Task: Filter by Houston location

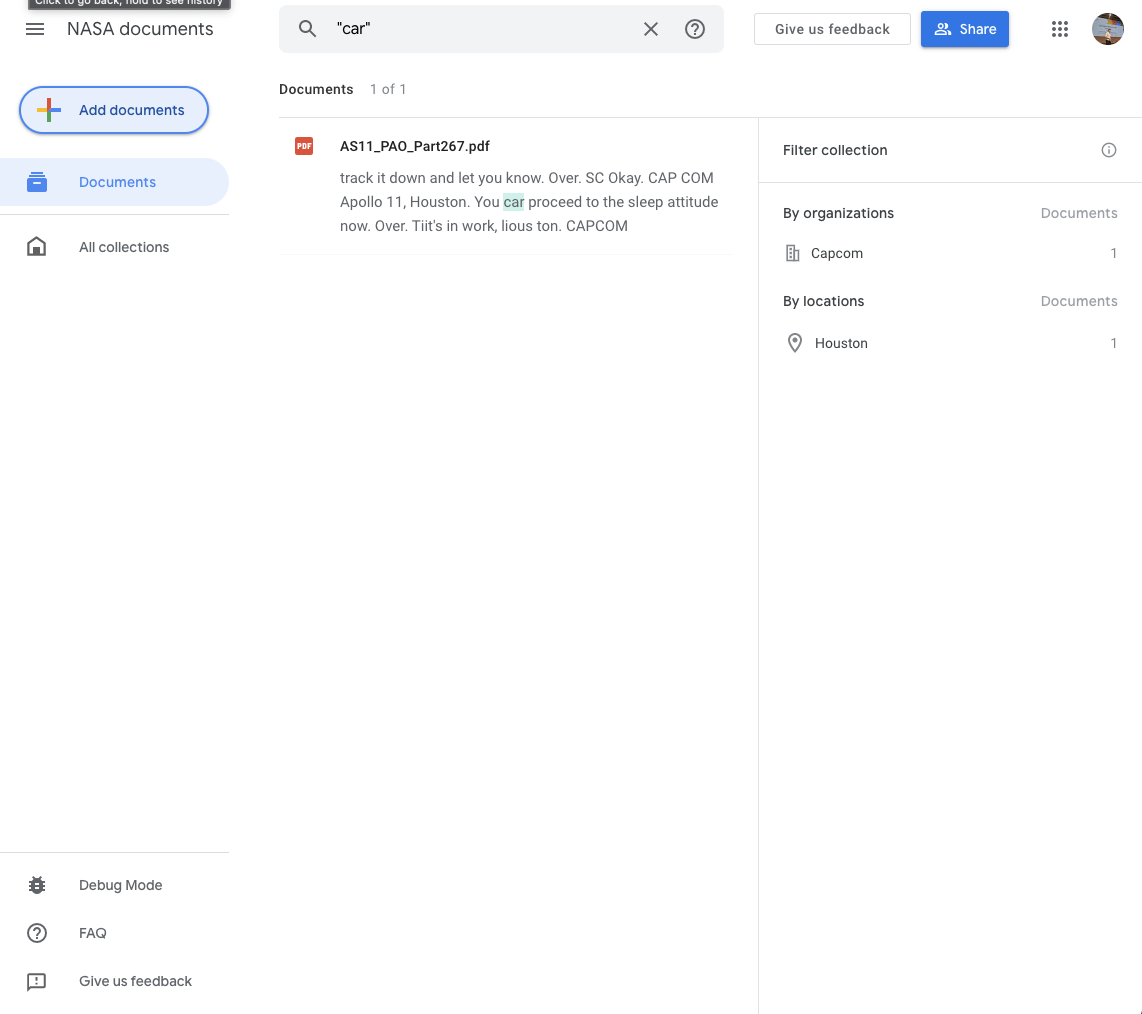Action: click(x=950, y=343)
